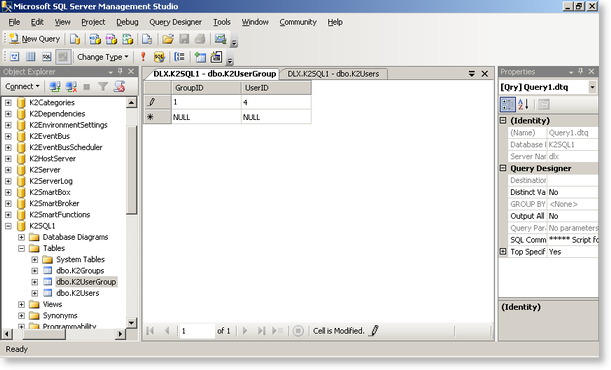Click Database Engine Query icon
This screenshot has height=370, width=611.
[x=75, y=39]
